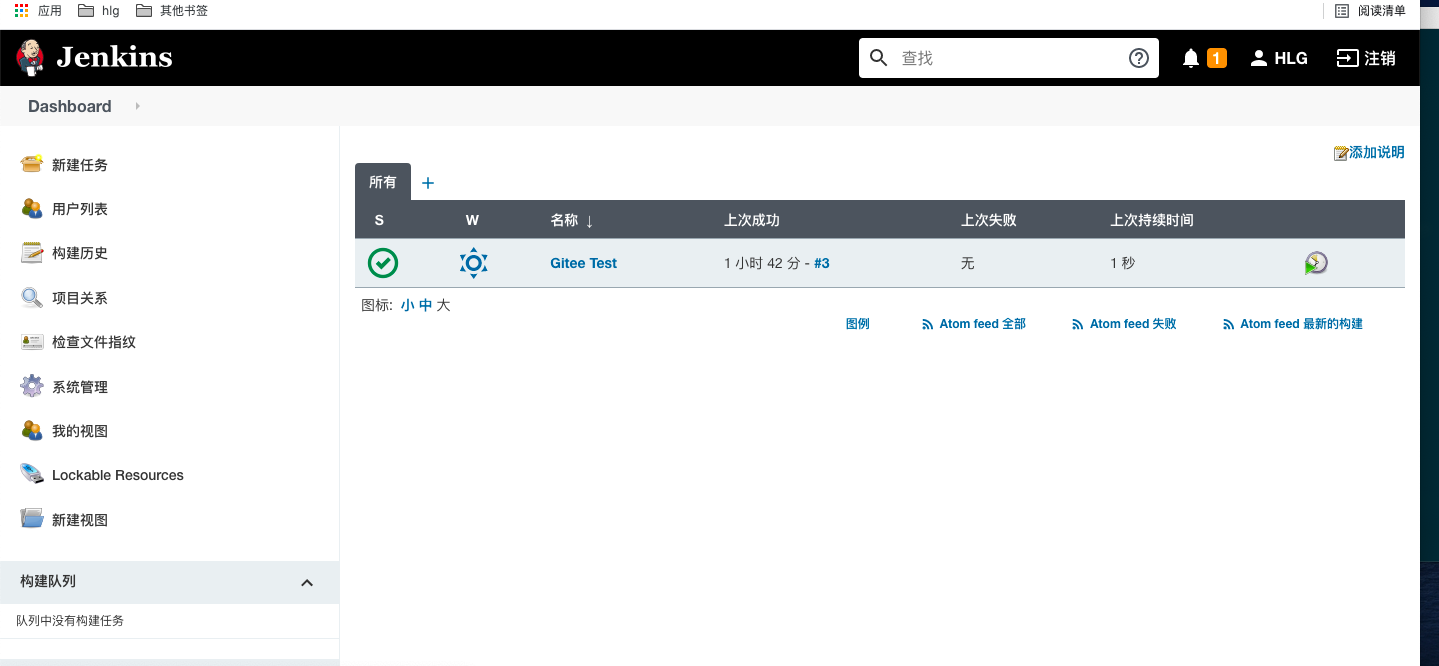Click the weather sunny icon for Gitee Test

point(473,263)
